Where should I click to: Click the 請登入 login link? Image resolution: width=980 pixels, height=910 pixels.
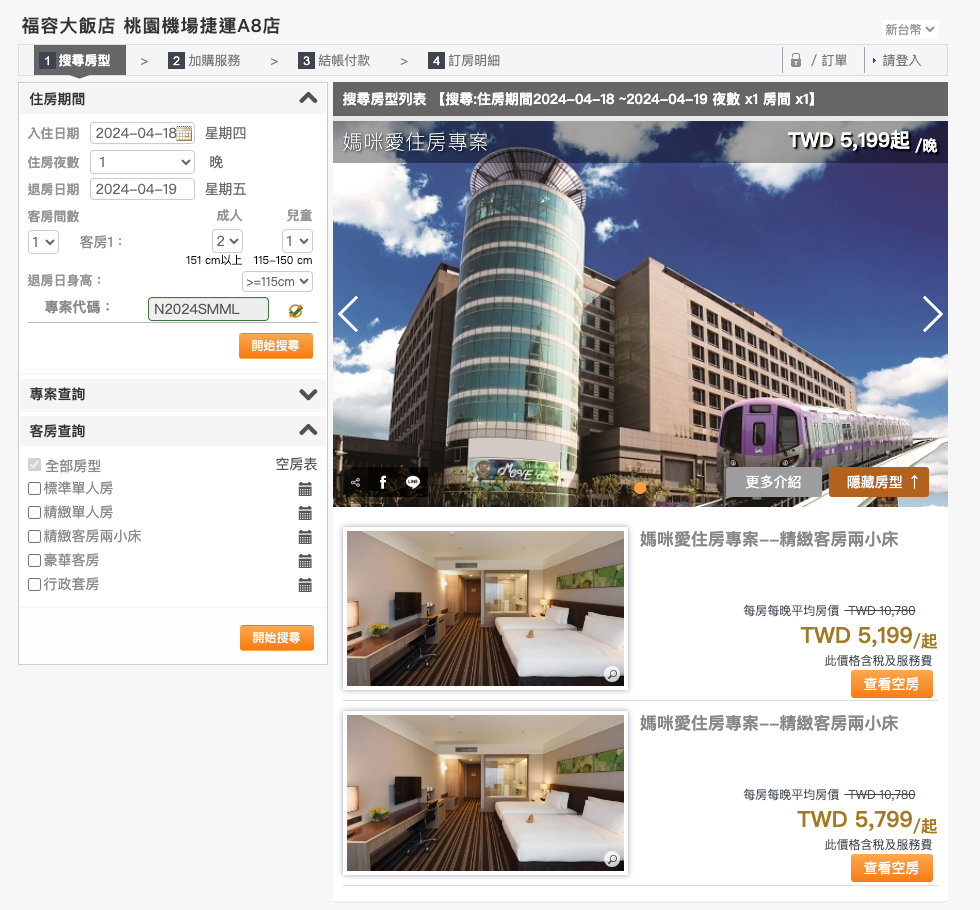click(901, 61)
